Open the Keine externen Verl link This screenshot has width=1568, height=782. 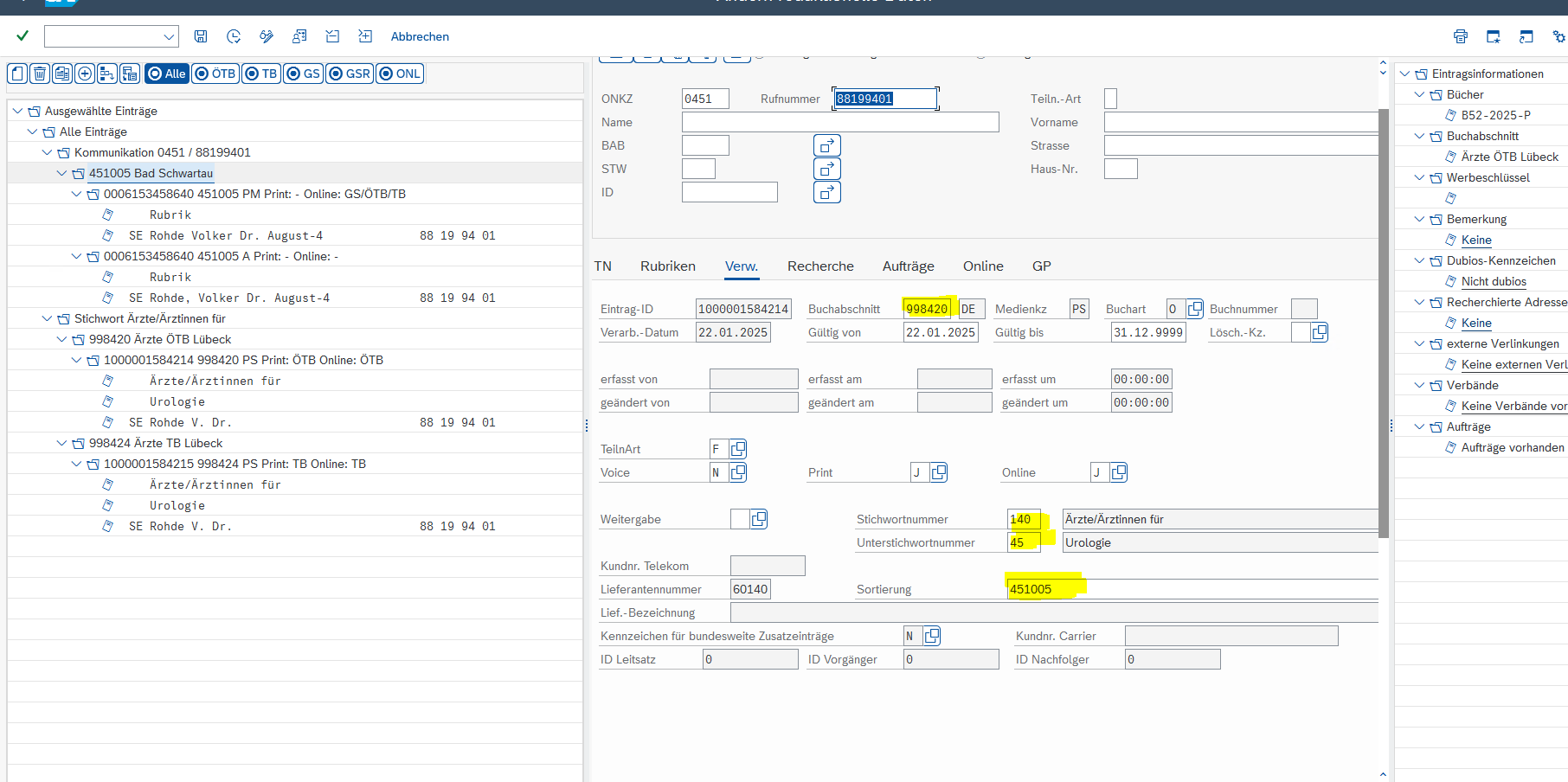click(x=1514, y=364)
